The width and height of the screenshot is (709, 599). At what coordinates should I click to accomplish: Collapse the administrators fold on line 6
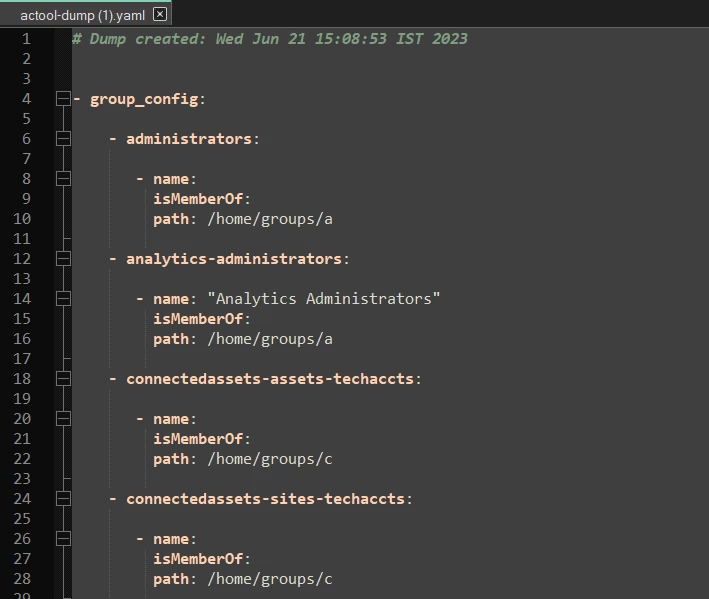63,138
